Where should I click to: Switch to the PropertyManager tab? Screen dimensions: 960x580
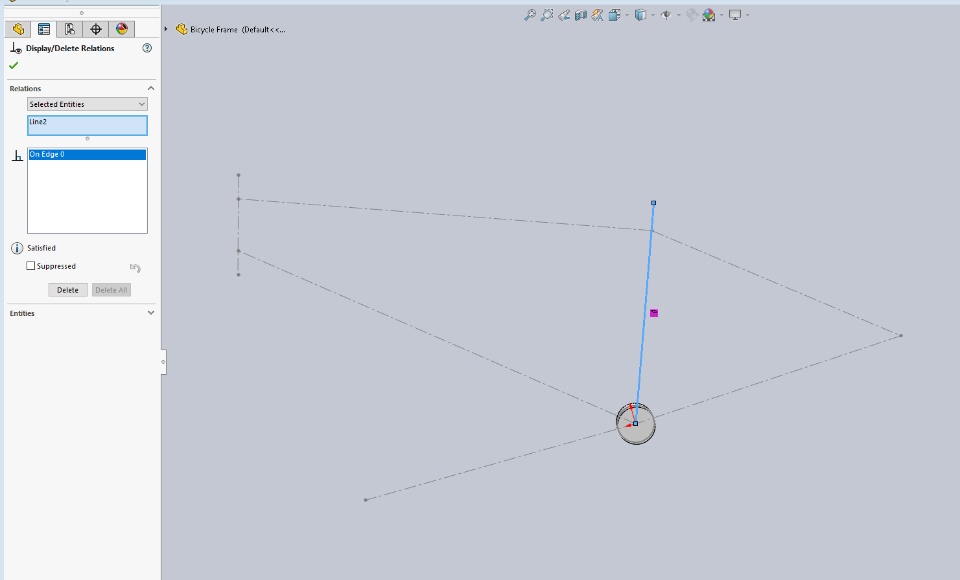click(x=44, y=29)
